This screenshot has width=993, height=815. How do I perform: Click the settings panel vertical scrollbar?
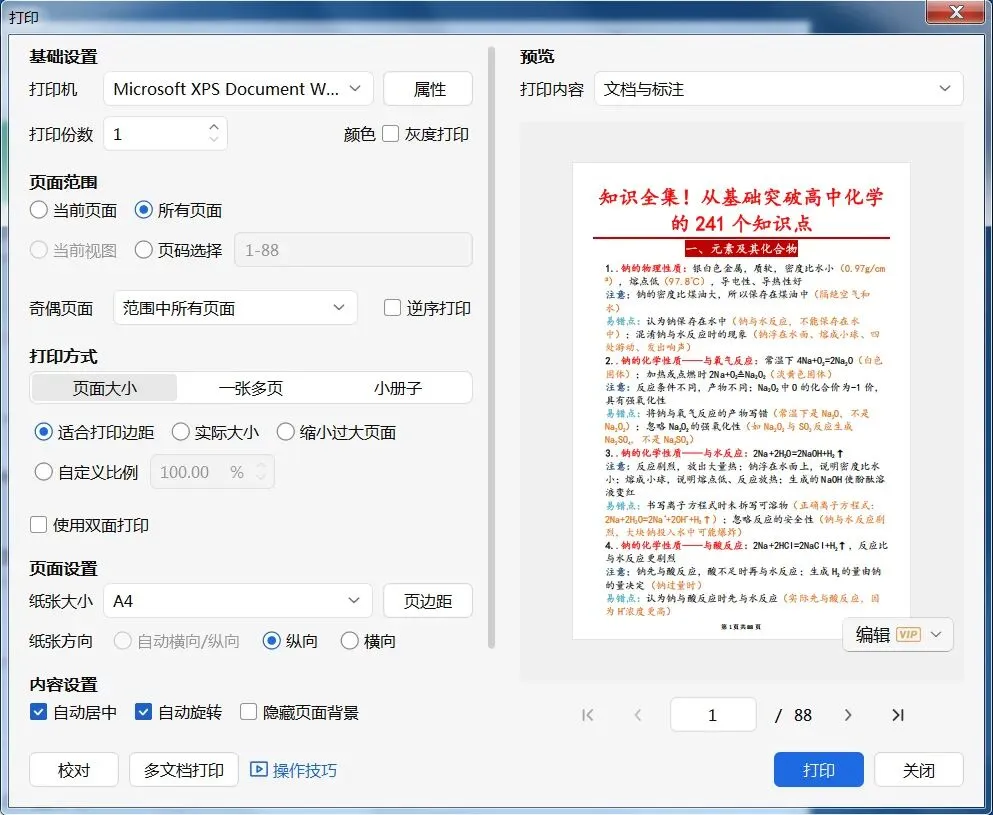(x=491, y=347)
